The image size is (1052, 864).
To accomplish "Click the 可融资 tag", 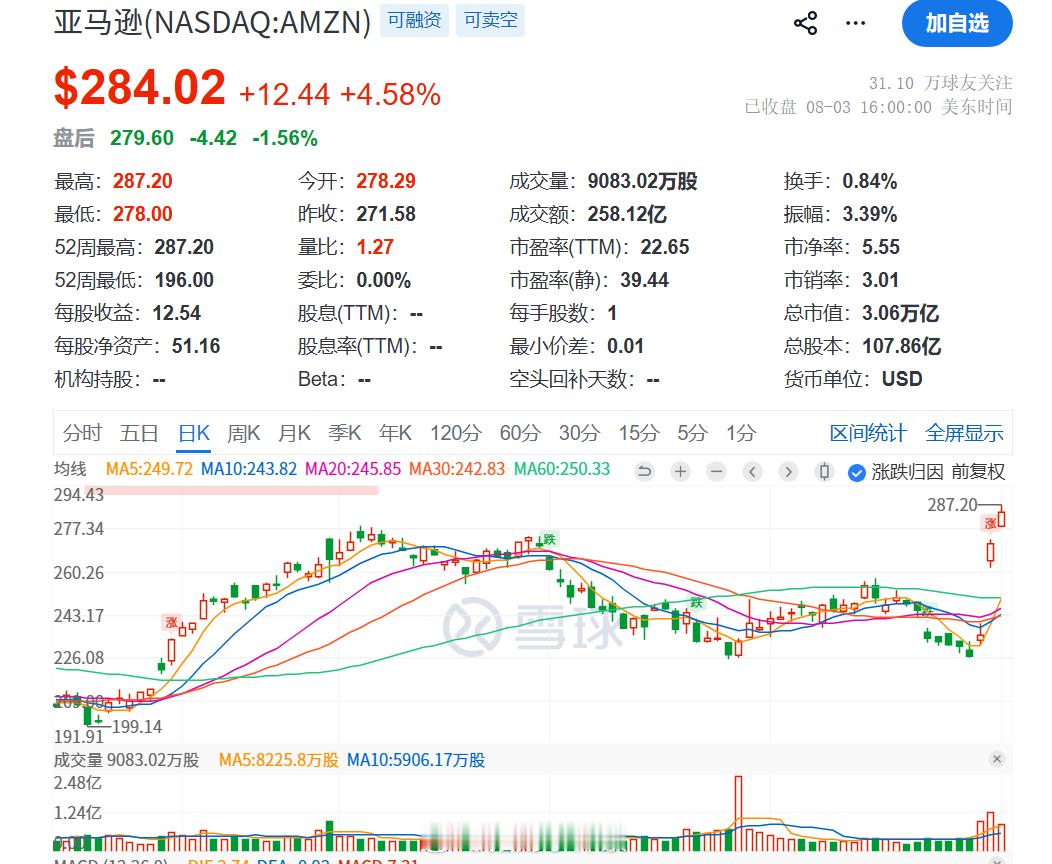I will click(415, 20).
